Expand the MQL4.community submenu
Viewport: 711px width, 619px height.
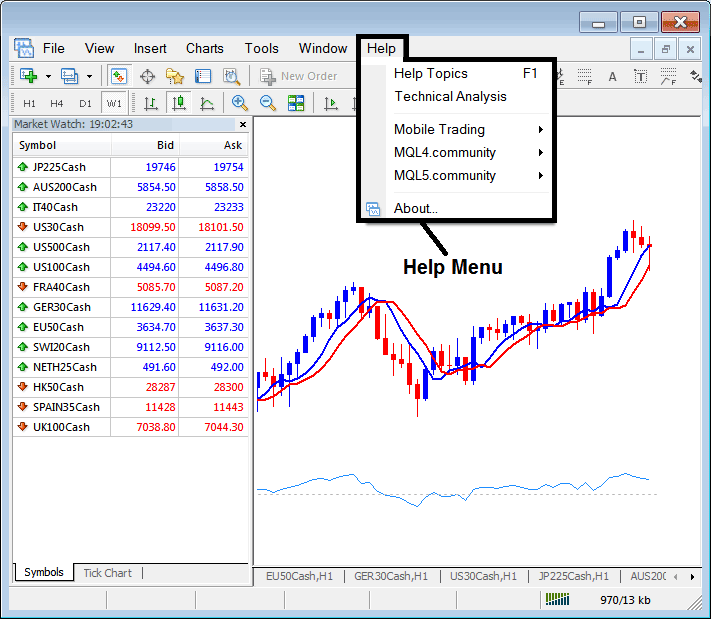458,153
